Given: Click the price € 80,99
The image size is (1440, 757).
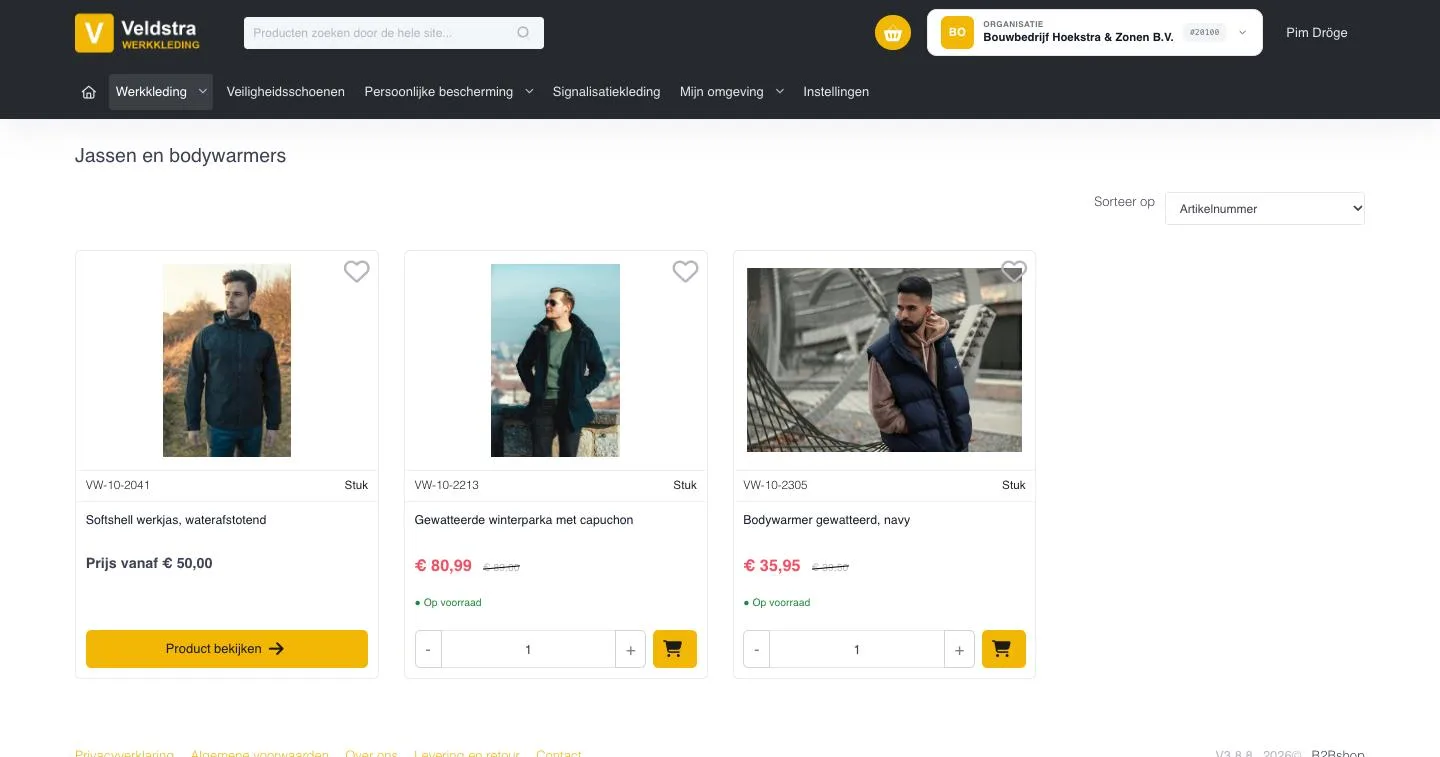Looking at the screenshot, I should click(x=443, y=566).
